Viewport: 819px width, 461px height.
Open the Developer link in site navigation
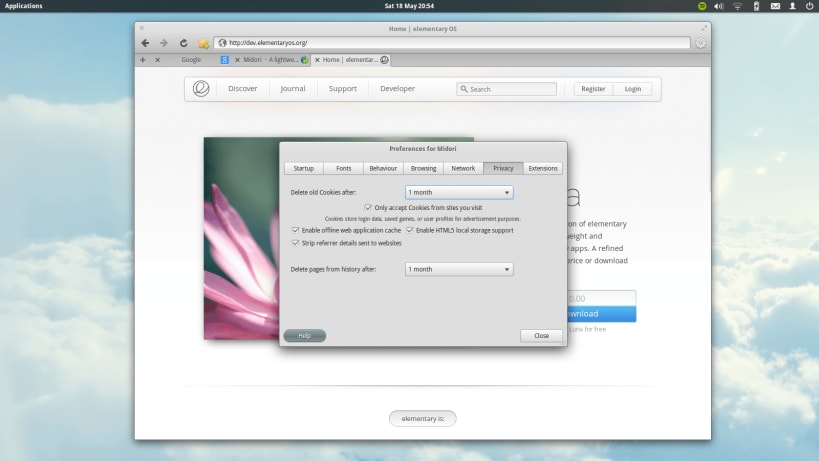pyautogui.click(x=397, y=89)
